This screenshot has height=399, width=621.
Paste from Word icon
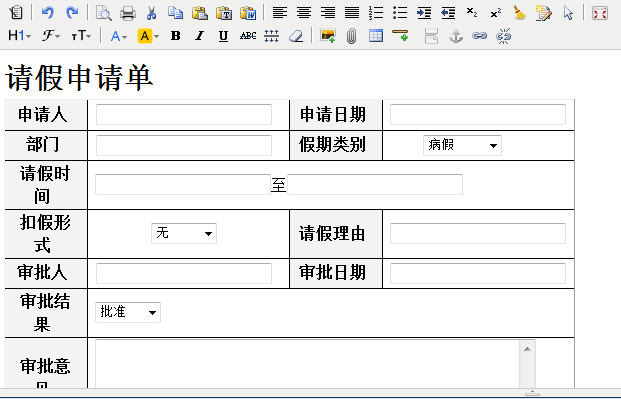click(248, 13)
